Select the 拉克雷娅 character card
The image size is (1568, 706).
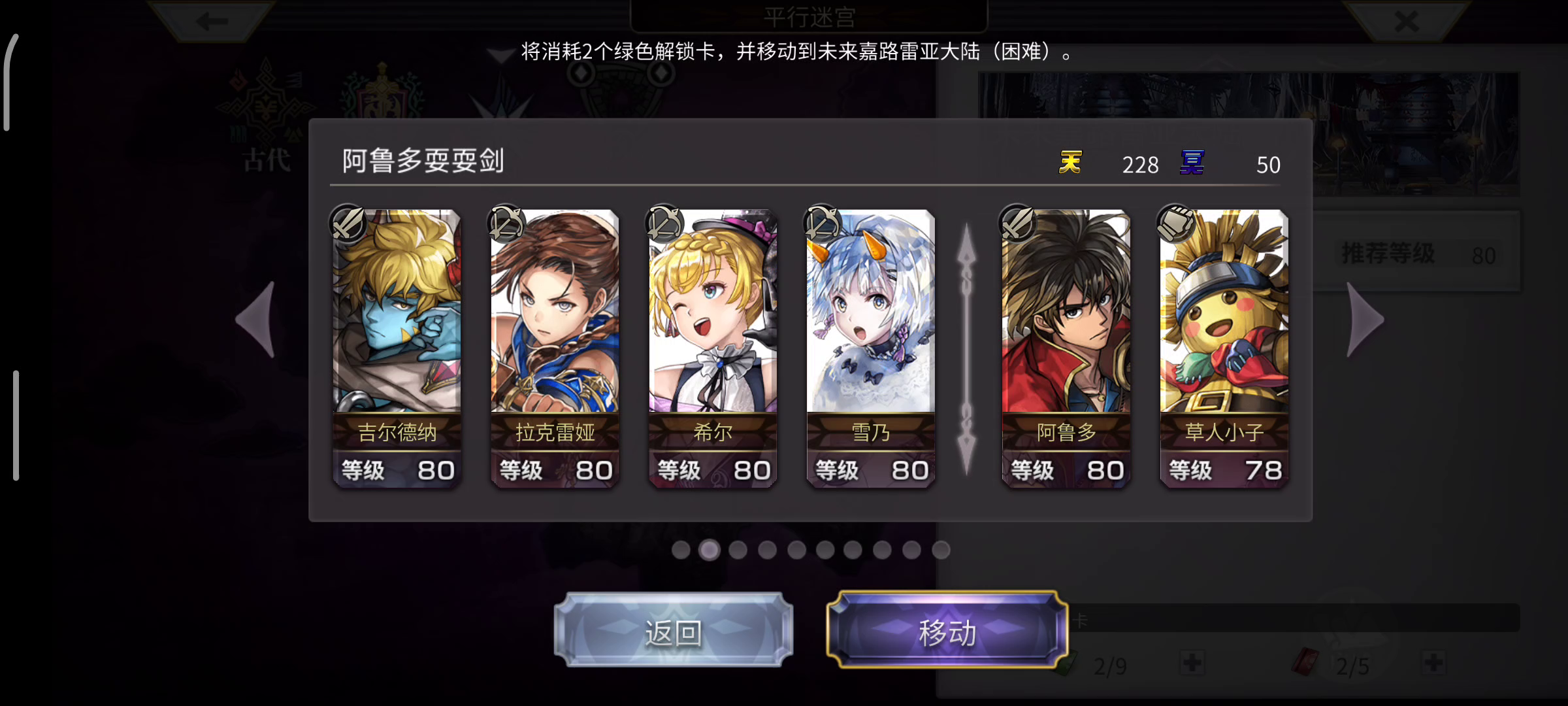click(x=555, y=348)
